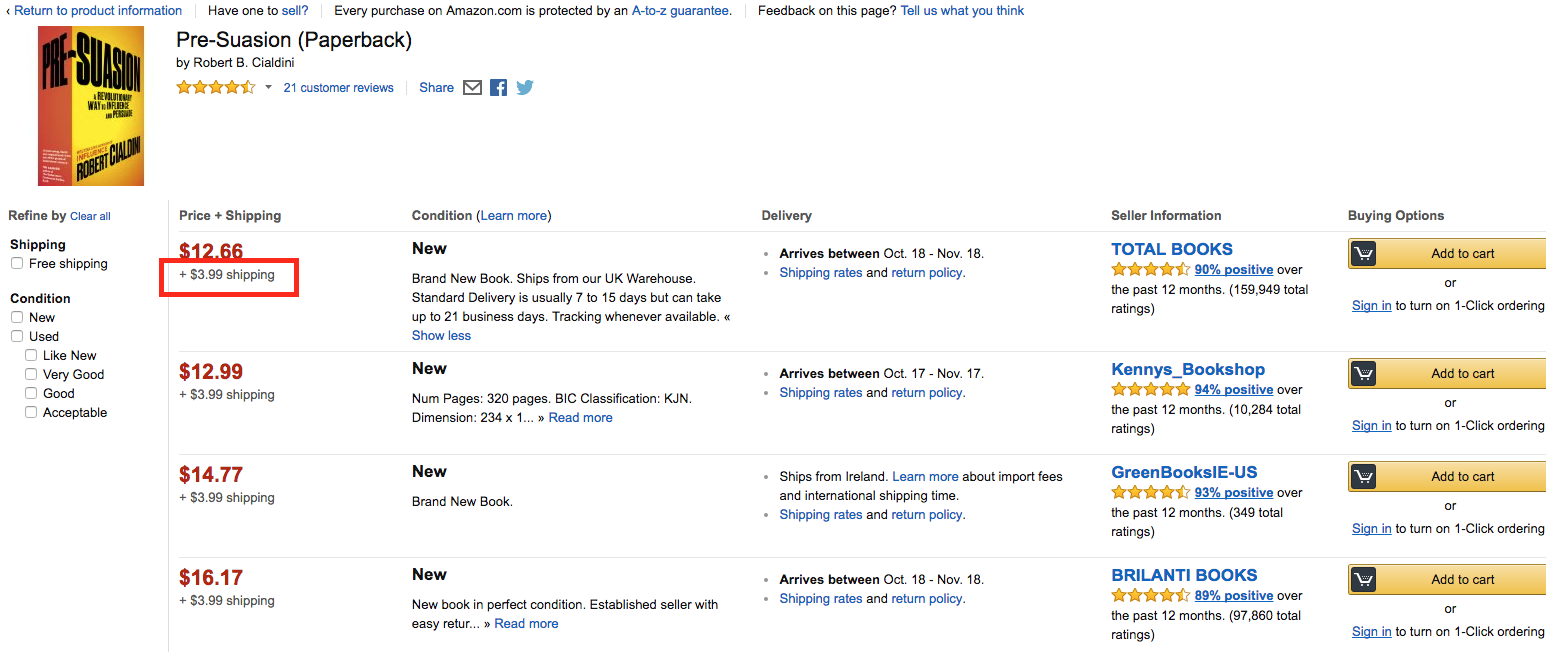This screenshot has width=1546, height=652.
Task: Clear all refine filters
Action: [x=90, y=216]
